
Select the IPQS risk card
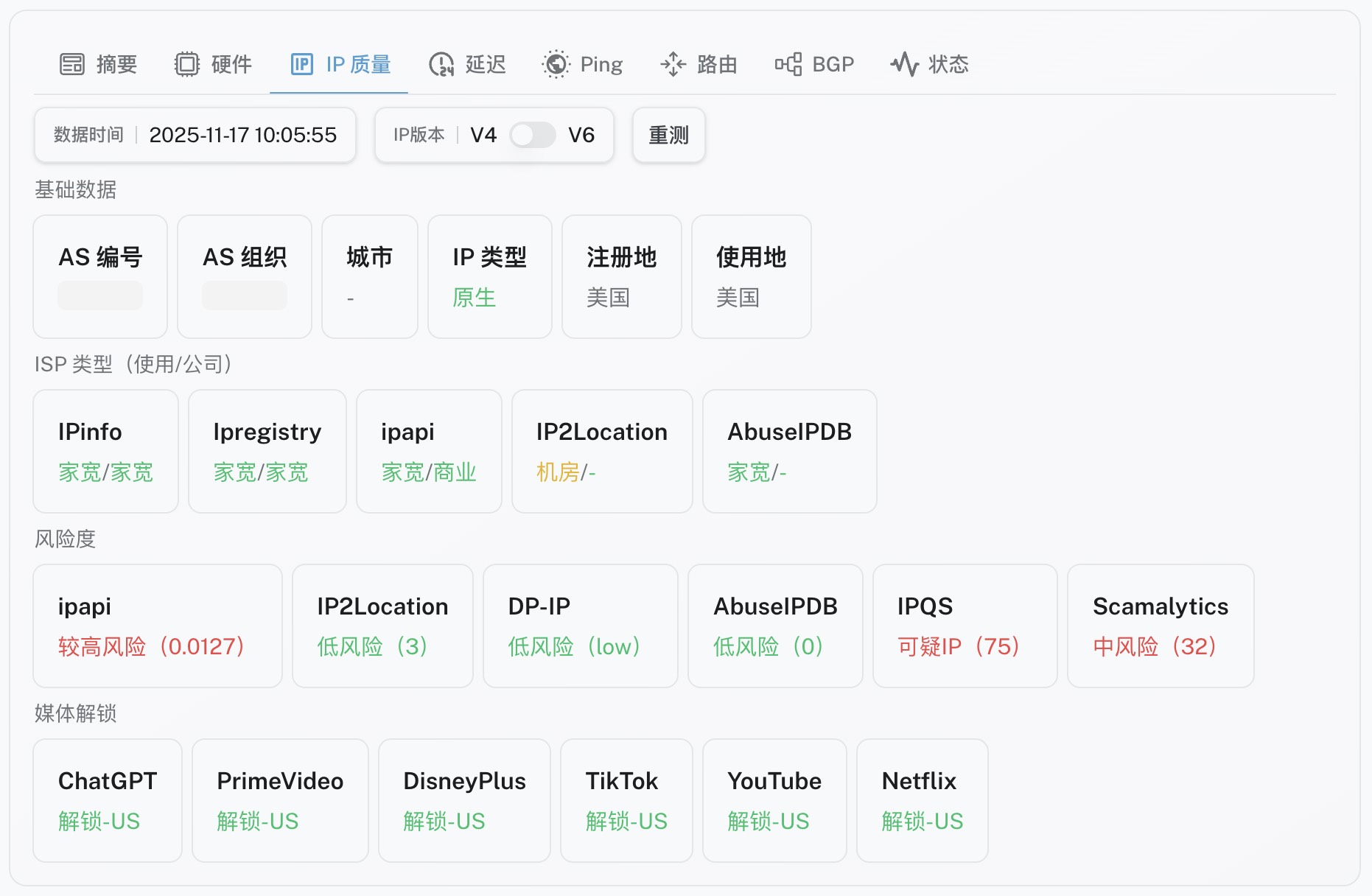pyautogui.click(x=964, y=626)
